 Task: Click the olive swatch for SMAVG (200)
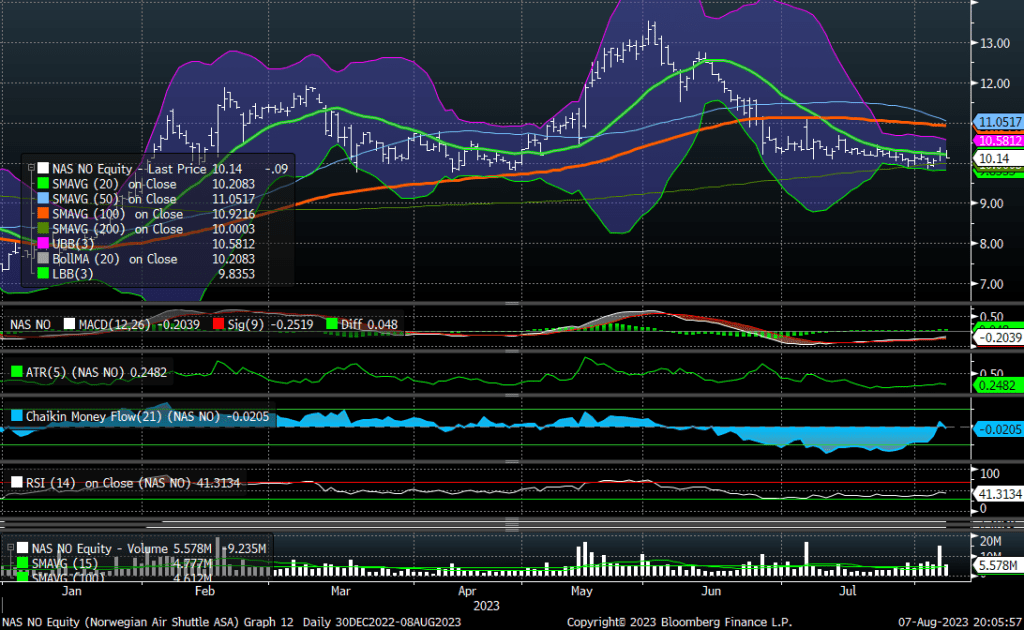click(43, 229)
